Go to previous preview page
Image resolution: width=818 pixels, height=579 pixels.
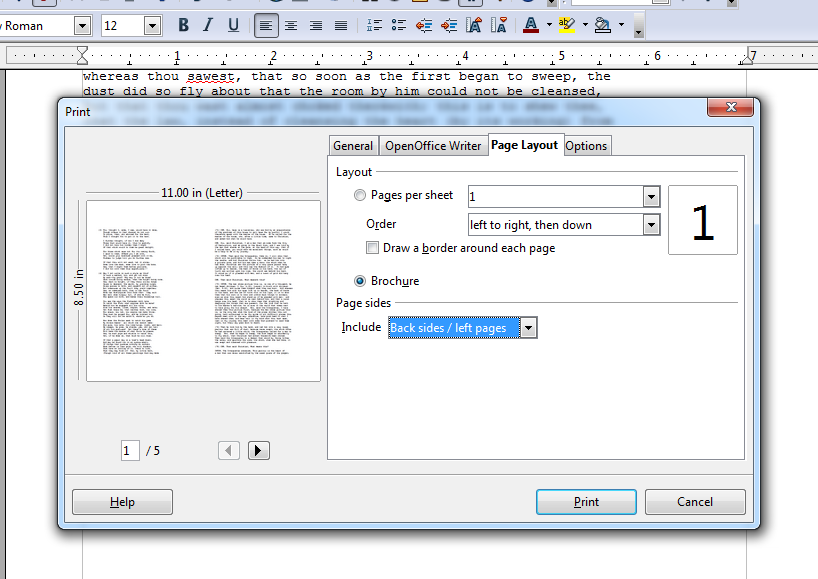tap(228, 451)
